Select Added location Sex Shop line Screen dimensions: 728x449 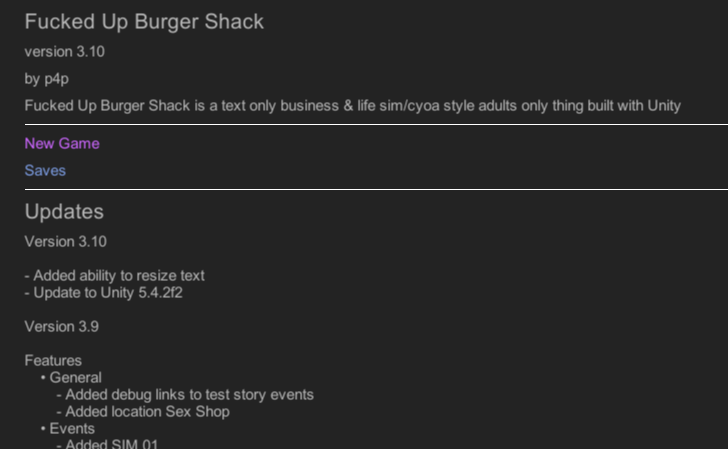coord(143,412)
